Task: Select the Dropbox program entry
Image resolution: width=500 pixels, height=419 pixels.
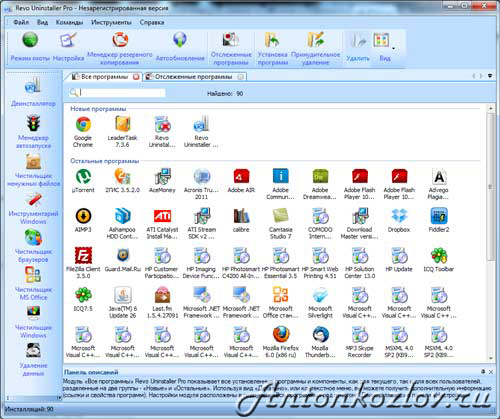Action: (399, 220)
